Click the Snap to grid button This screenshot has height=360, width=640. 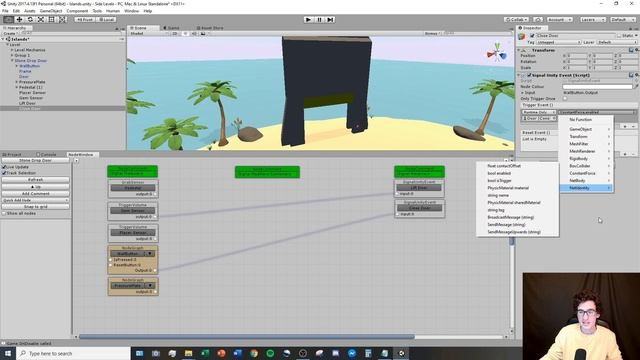(x=36, y=207)
